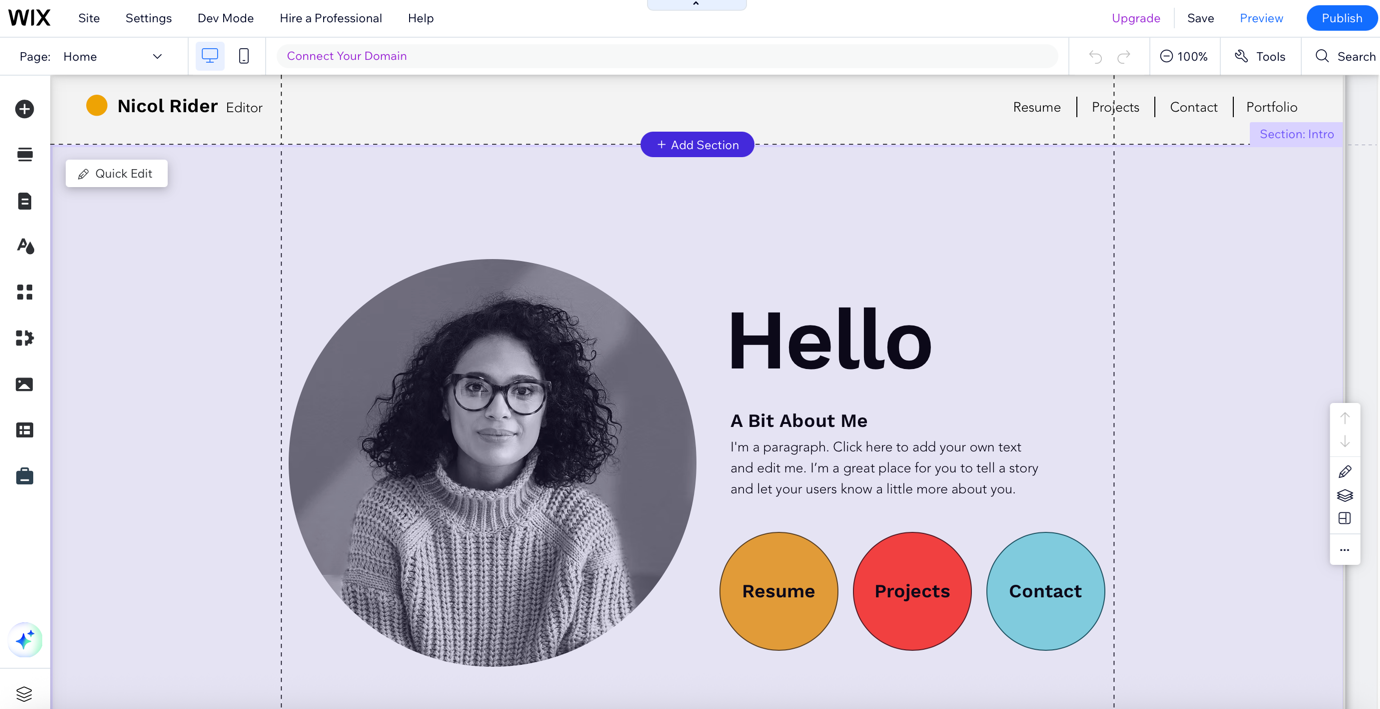Switch to desktop view

click(x=210, y=56)
